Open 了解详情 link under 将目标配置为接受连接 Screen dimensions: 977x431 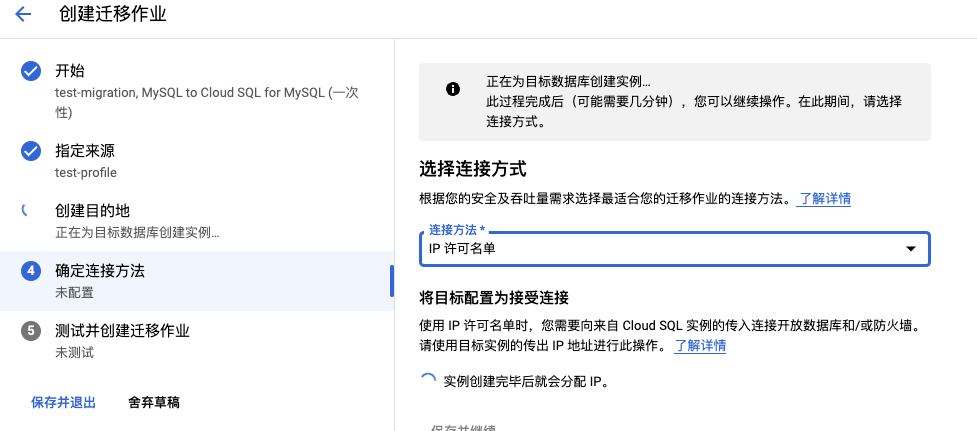click(x=700, y=345)
